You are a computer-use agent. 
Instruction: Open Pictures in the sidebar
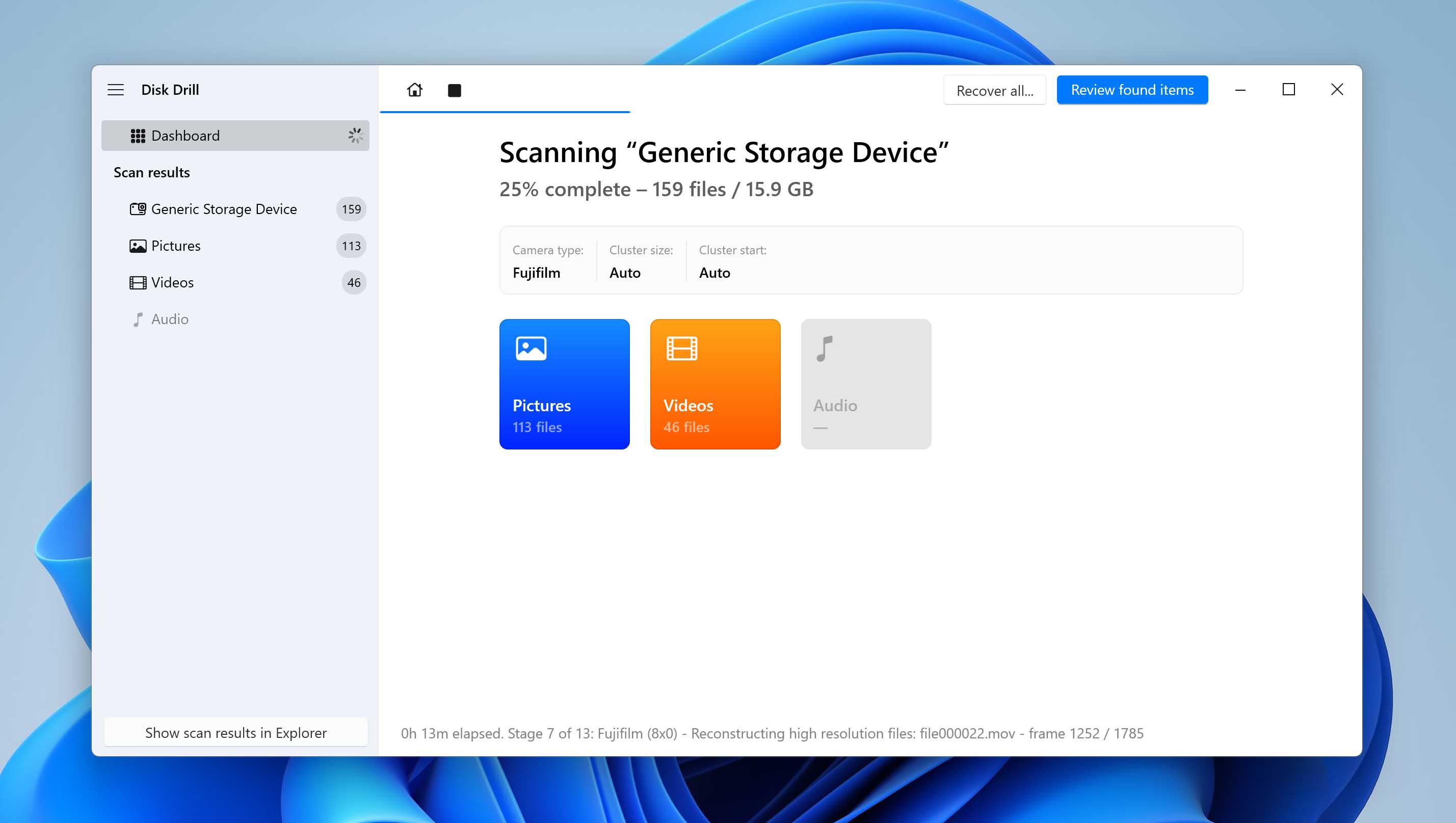point(235,246)
